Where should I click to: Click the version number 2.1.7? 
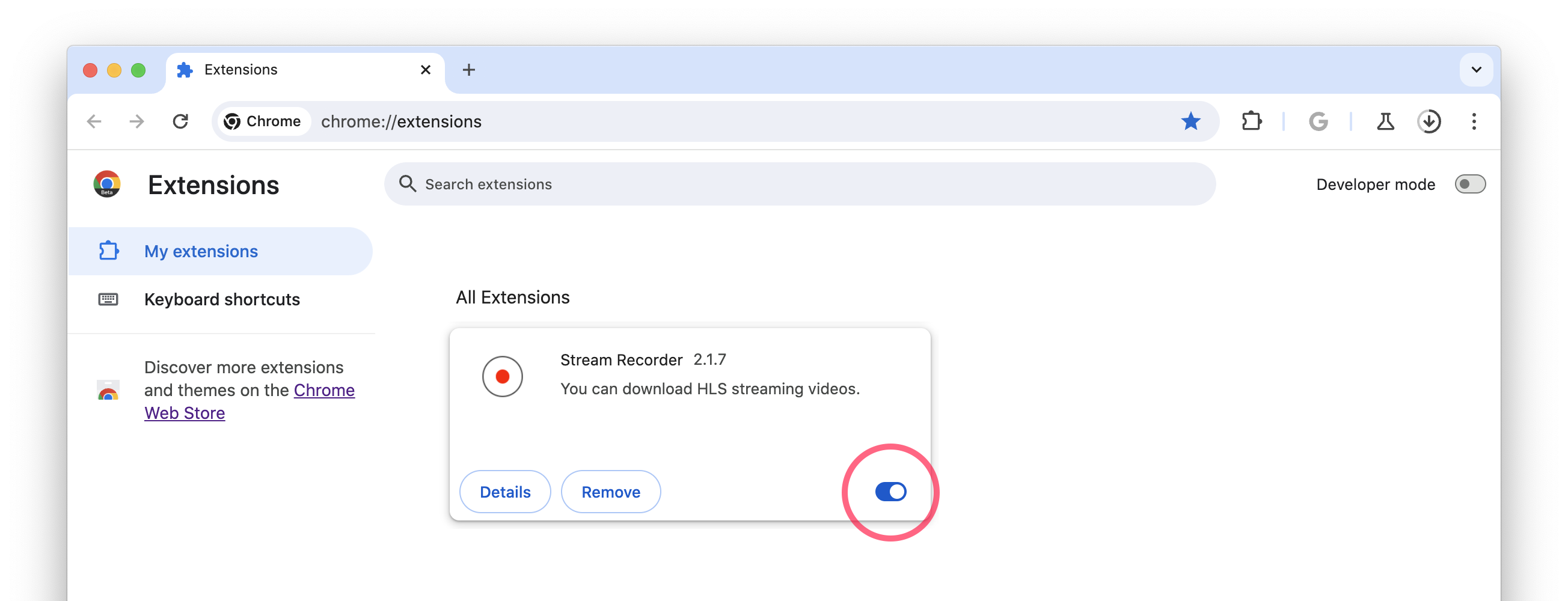tap(709, 359)
